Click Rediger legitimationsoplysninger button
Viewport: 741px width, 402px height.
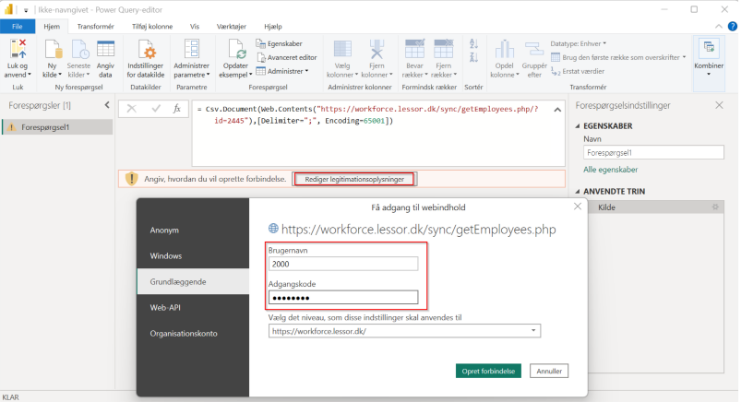pos(354,179)
